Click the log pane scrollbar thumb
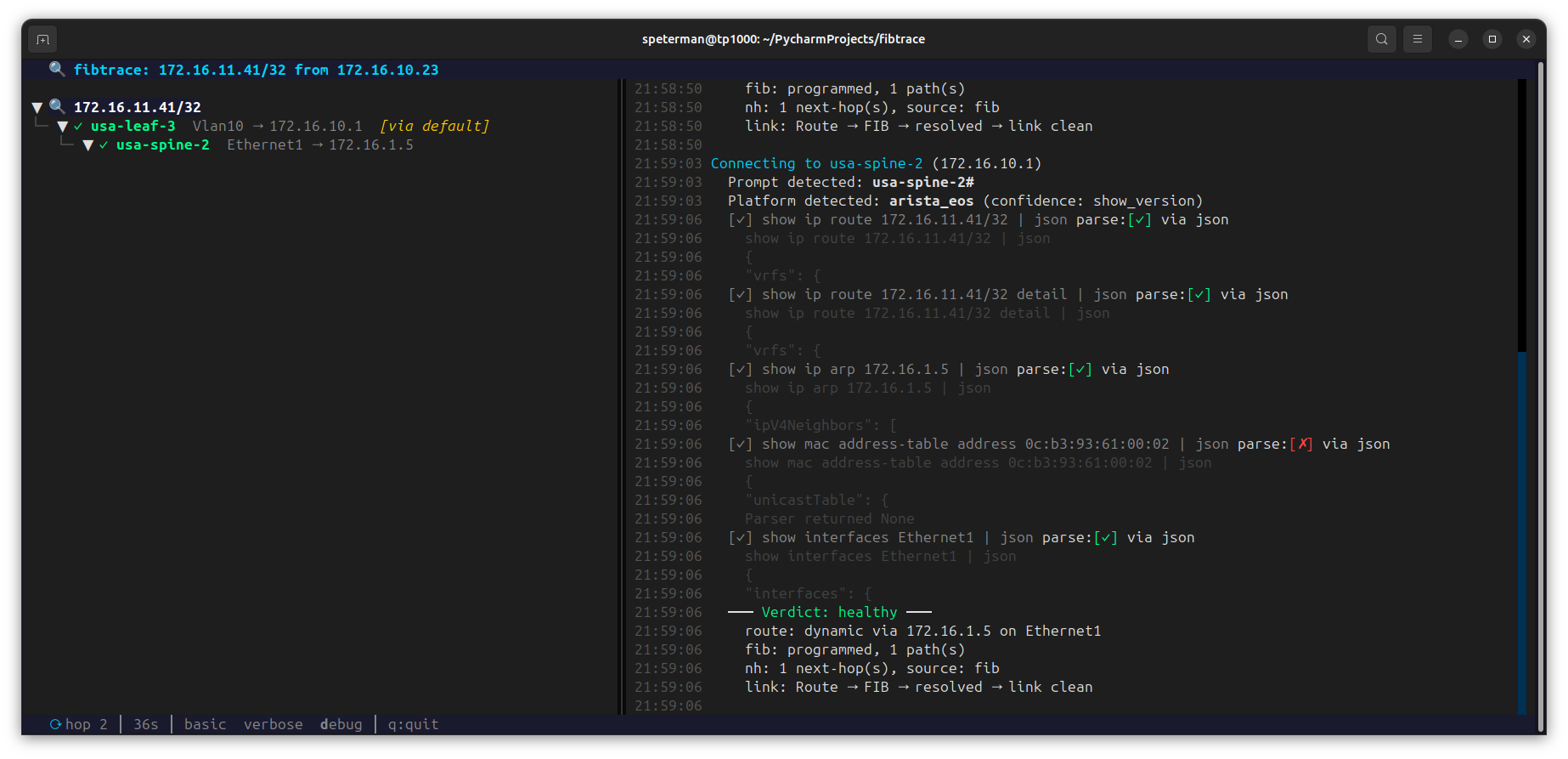 click(x=1522, y=532)
